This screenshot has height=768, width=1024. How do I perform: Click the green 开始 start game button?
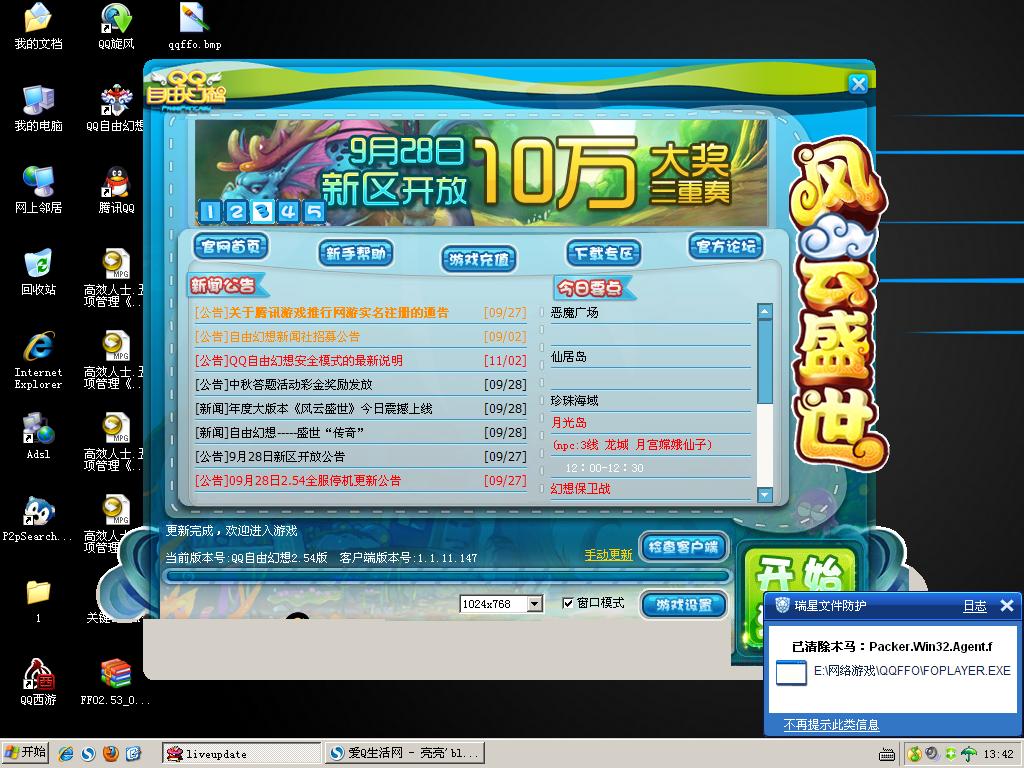click(800, 575)
